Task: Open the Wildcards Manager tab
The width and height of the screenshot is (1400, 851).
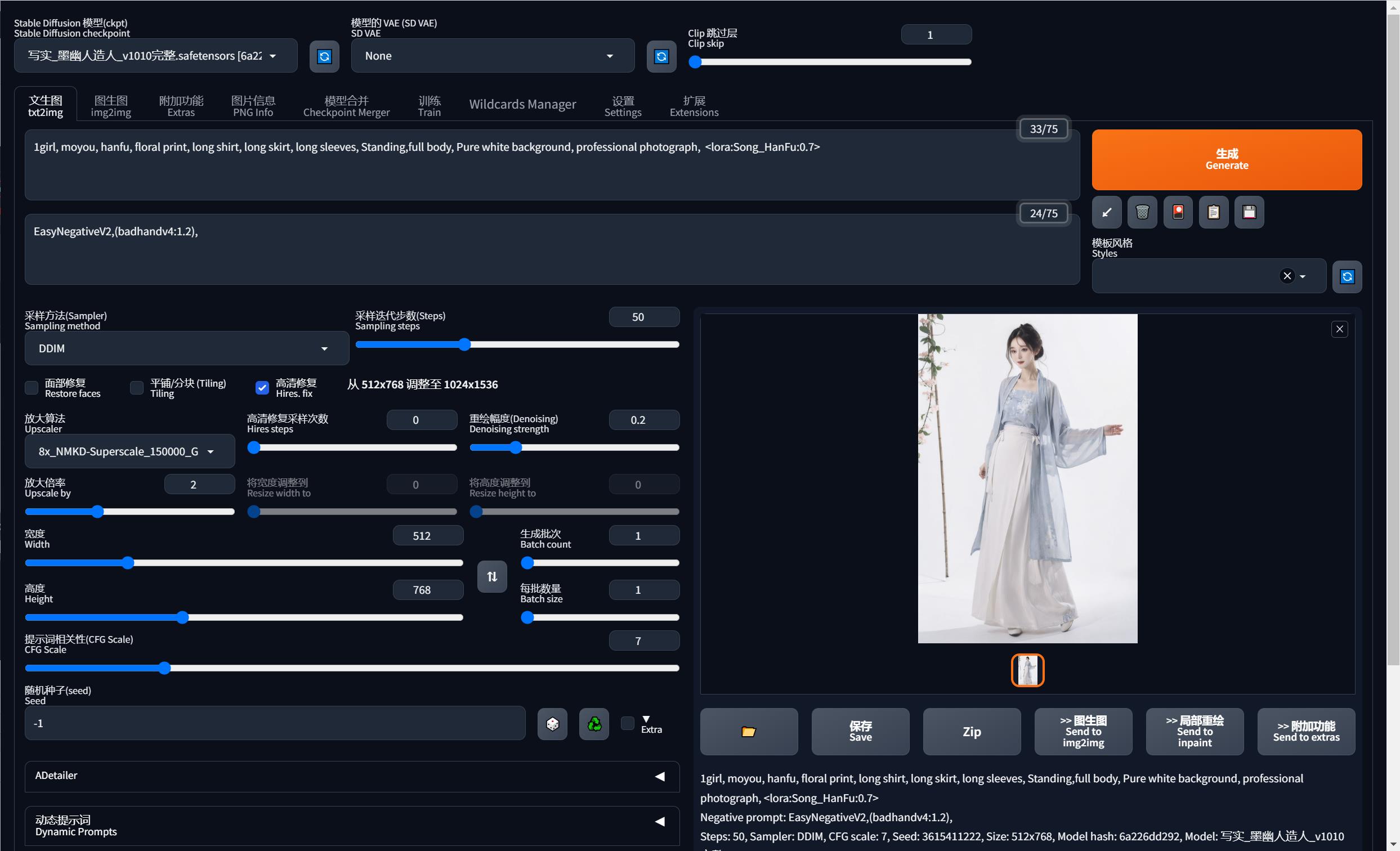Action: tap(522, 105)
